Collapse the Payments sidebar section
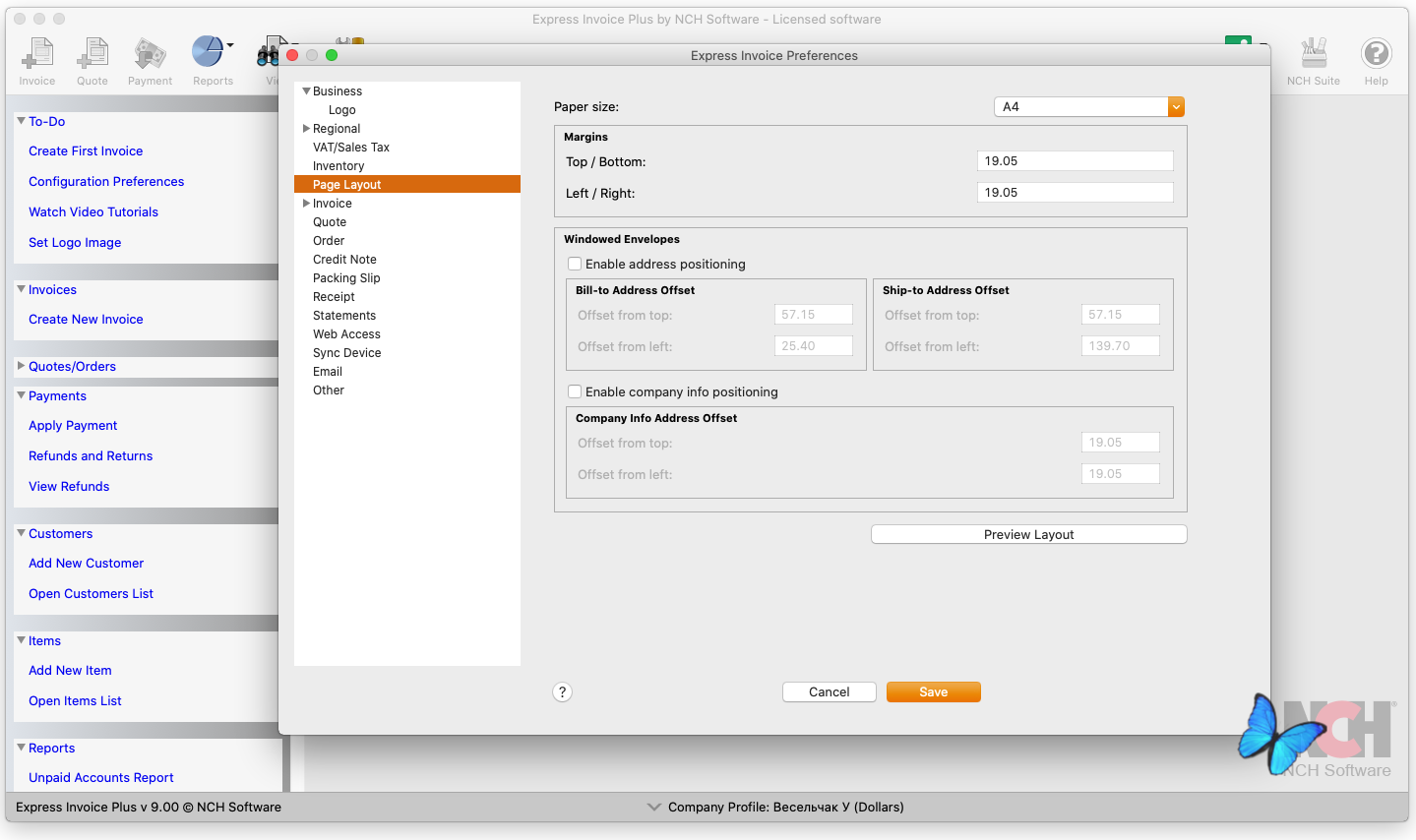 pyautogui.click(x=22, y=395)
